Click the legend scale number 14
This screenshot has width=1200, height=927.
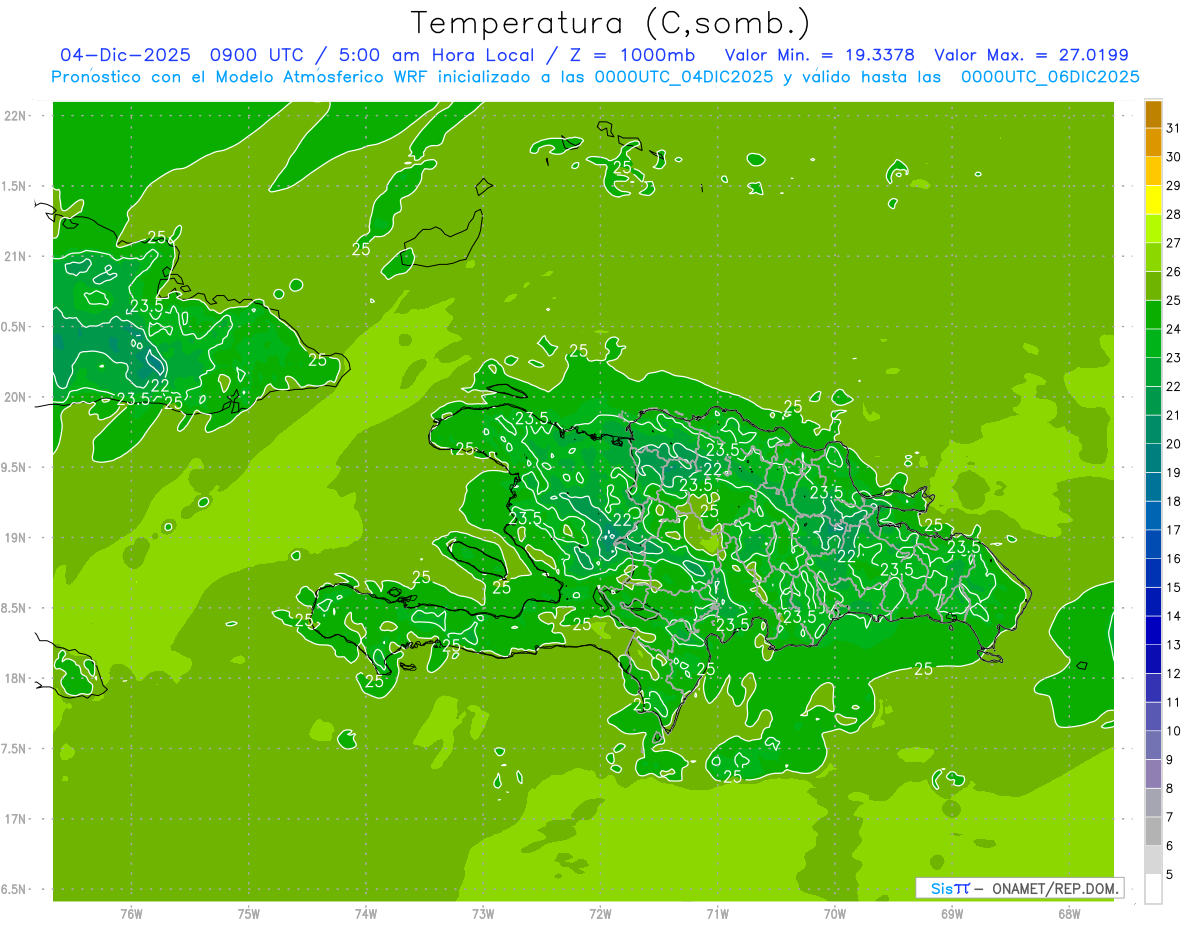[x=1174, y=616]
